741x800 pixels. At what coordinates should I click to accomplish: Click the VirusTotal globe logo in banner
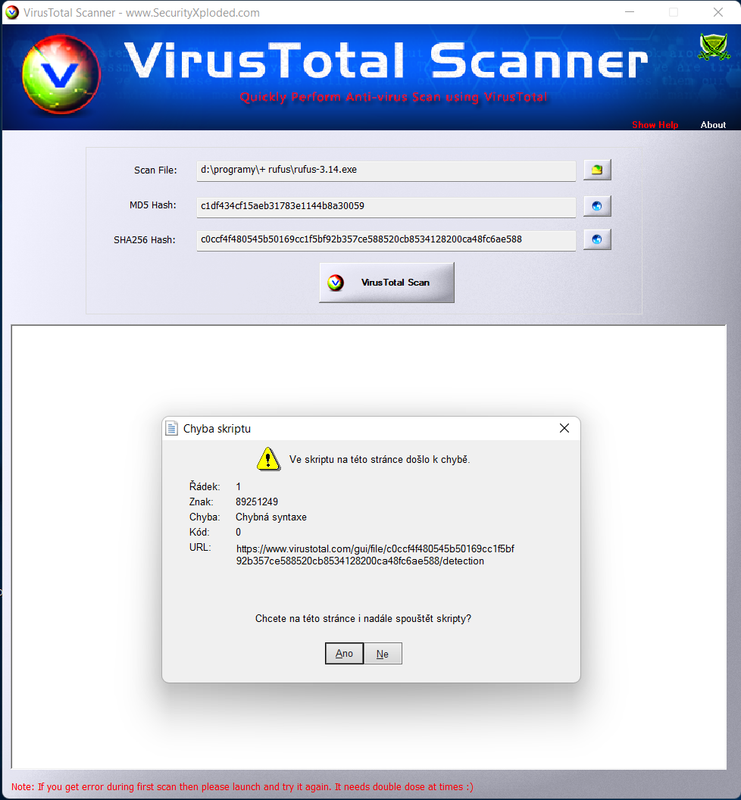click(61, 74)
